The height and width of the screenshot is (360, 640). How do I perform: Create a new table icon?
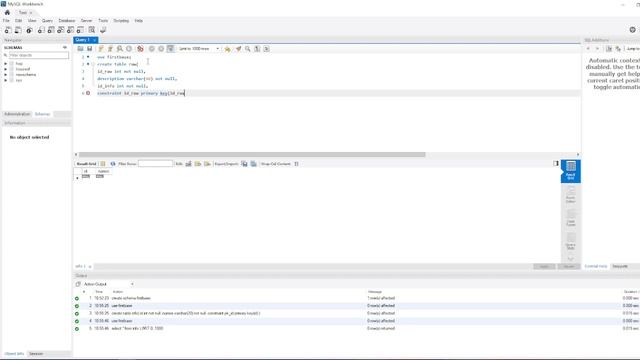click(x=51, y=30)
